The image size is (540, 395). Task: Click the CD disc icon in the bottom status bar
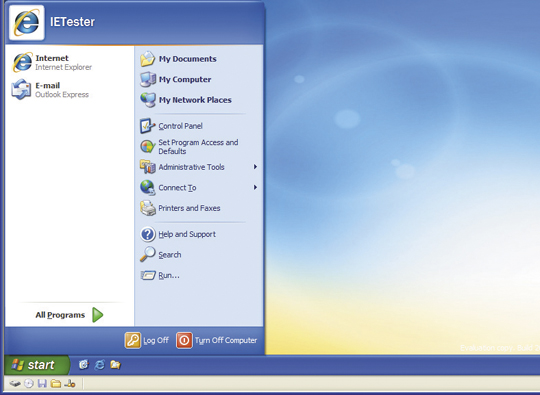click(29, 383)
